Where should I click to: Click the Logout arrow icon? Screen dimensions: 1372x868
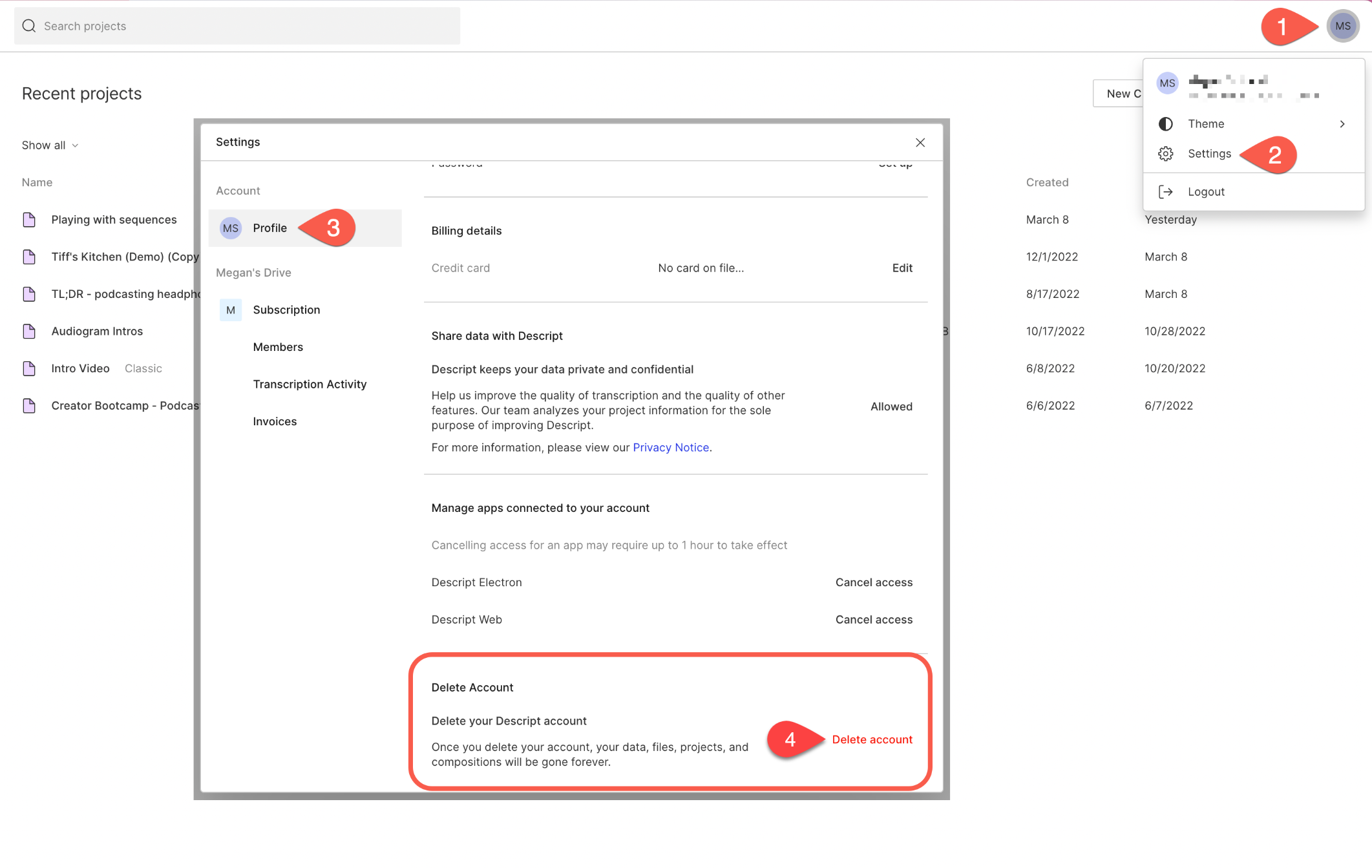click(x=1165, y=191)
